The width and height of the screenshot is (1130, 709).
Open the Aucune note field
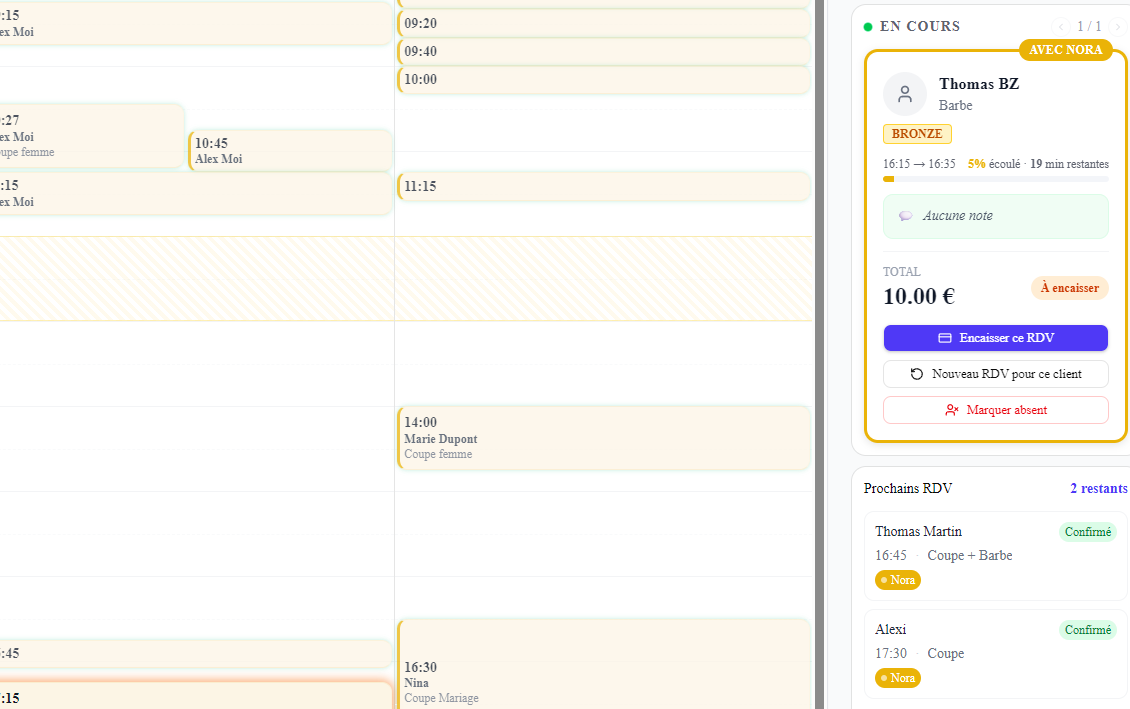click(995, 216)
